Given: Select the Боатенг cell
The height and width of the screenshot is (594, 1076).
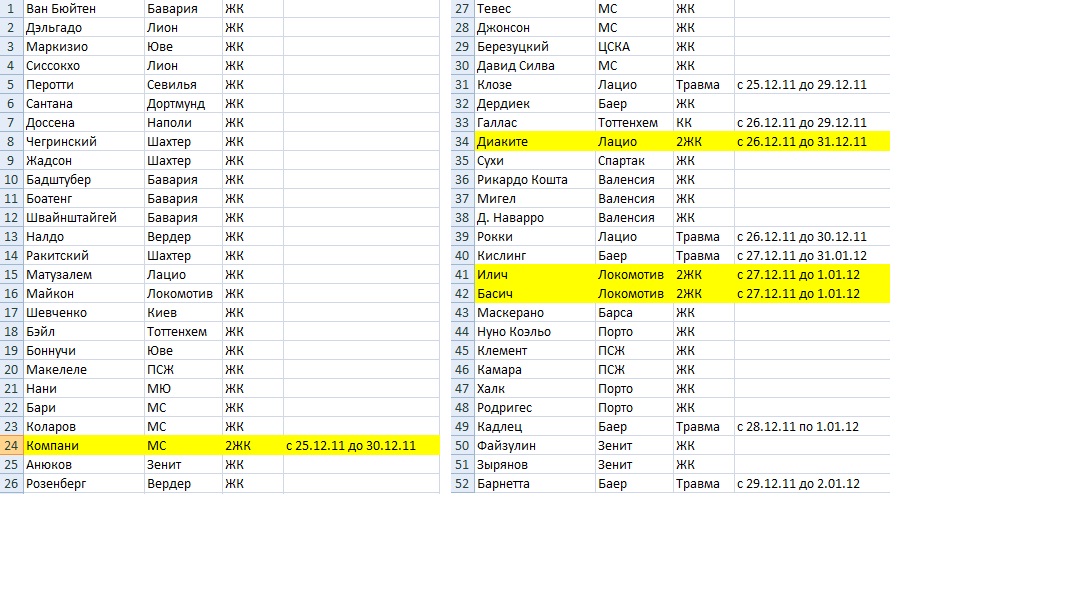Looking at the screenshot, I should (84, 198).
